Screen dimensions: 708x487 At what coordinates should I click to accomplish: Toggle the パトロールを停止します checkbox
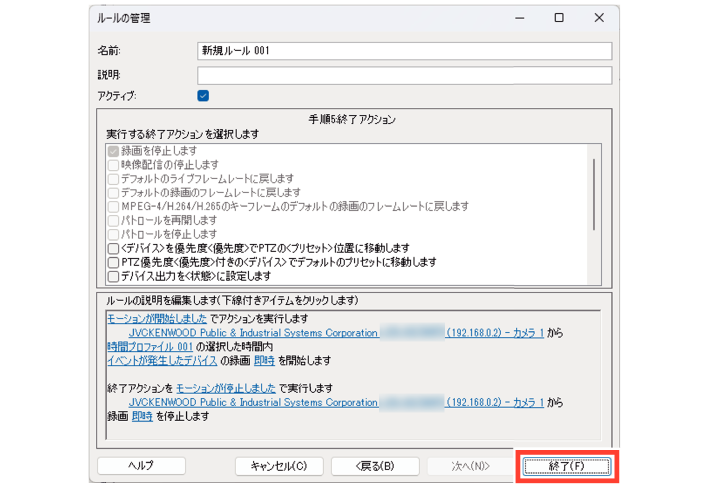coord(113,235)
